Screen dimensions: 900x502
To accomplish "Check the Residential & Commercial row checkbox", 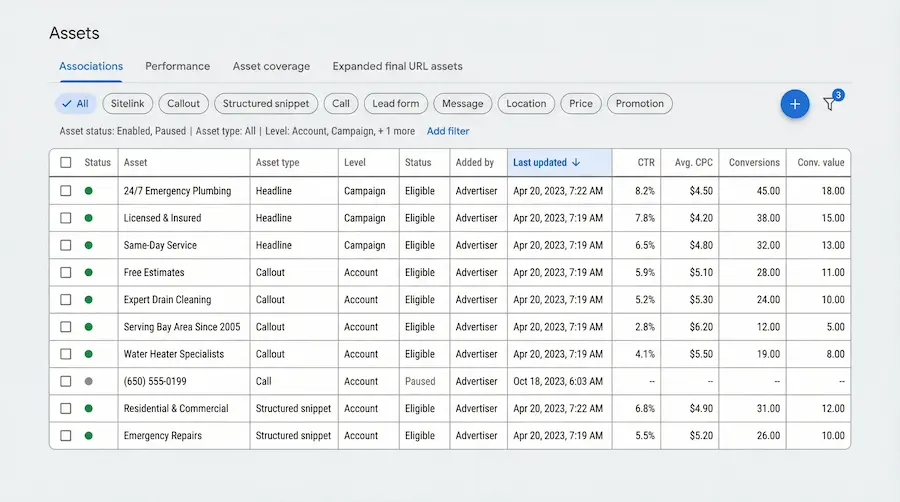I will (66, 408).
